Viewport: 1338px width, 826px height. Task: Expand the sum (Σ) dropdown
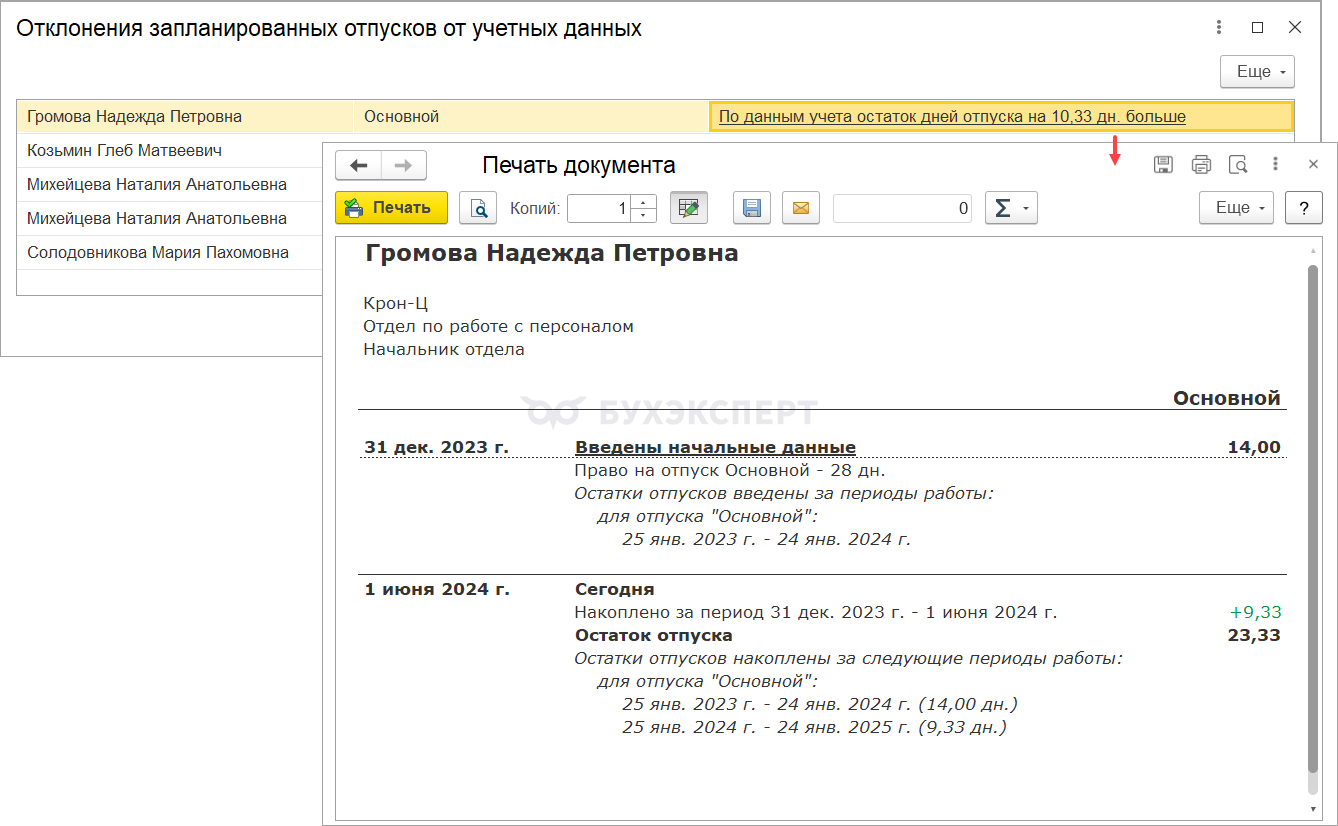tap(1011, 208)
